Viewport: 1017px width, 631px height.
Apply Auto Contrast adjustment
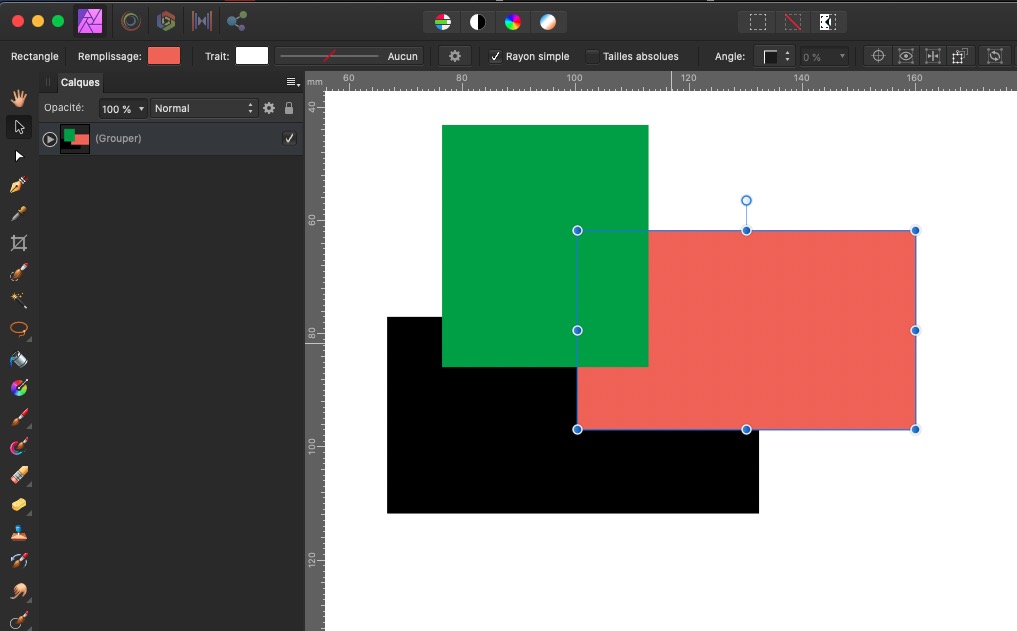478,22
